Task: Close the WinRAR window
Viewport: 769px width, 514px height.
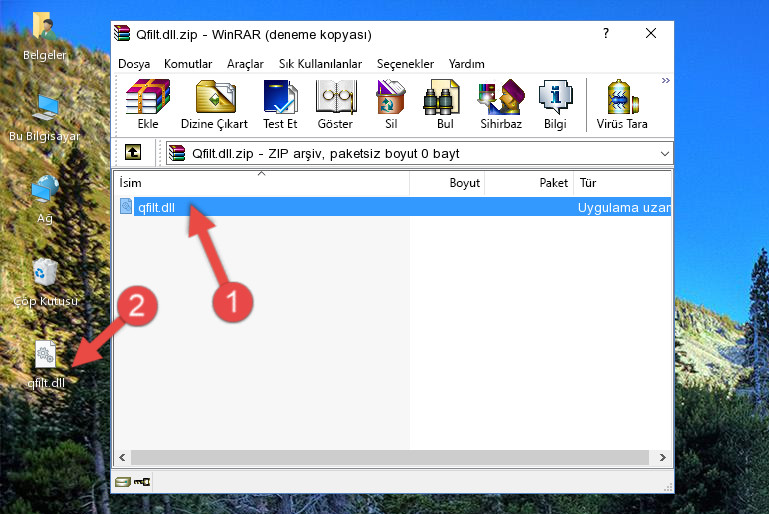Action: click(x=651, y=33)
